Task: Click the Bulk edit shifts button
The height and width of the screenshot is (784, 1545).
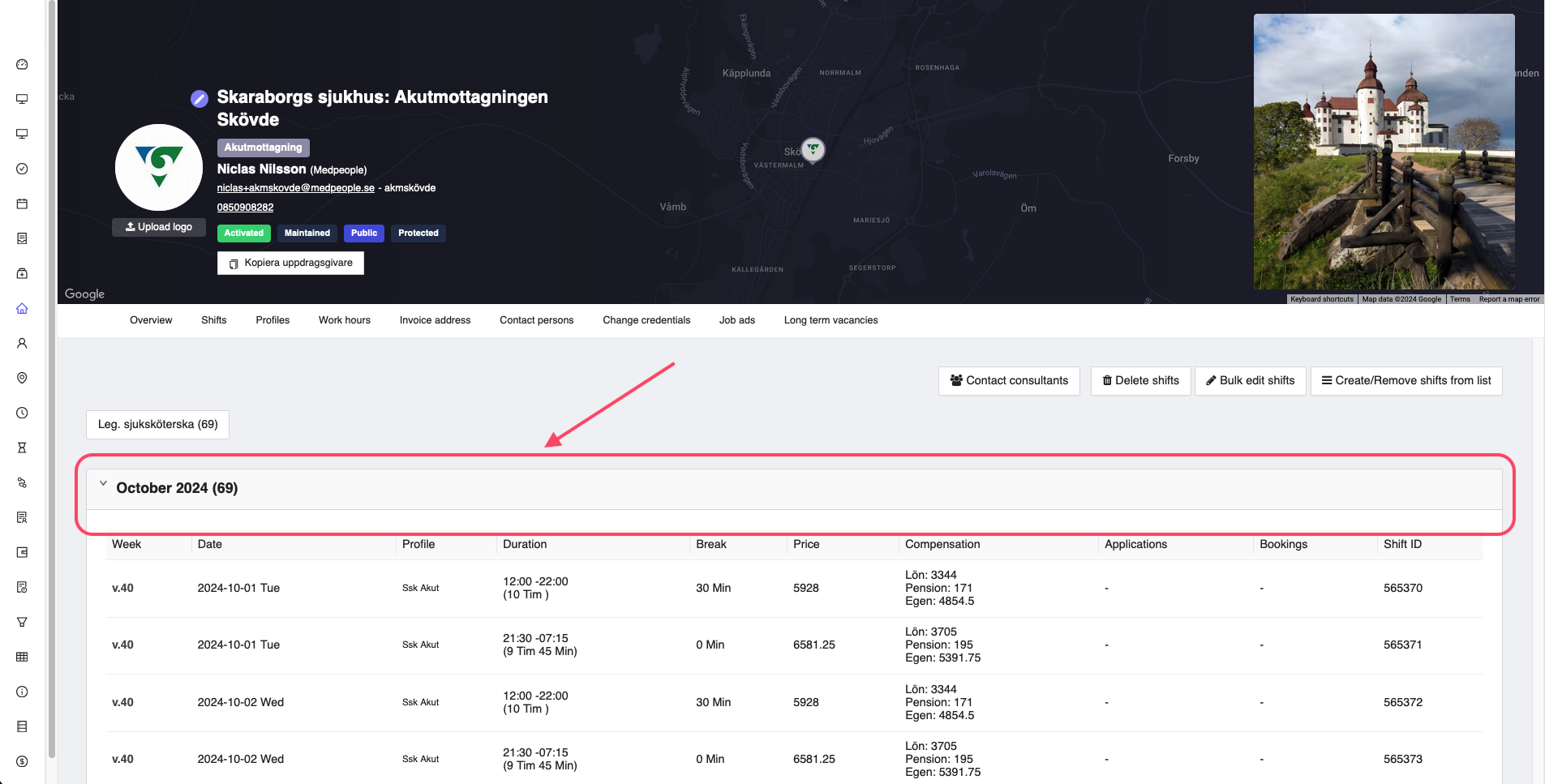Action: click(x=1250, y=381)
